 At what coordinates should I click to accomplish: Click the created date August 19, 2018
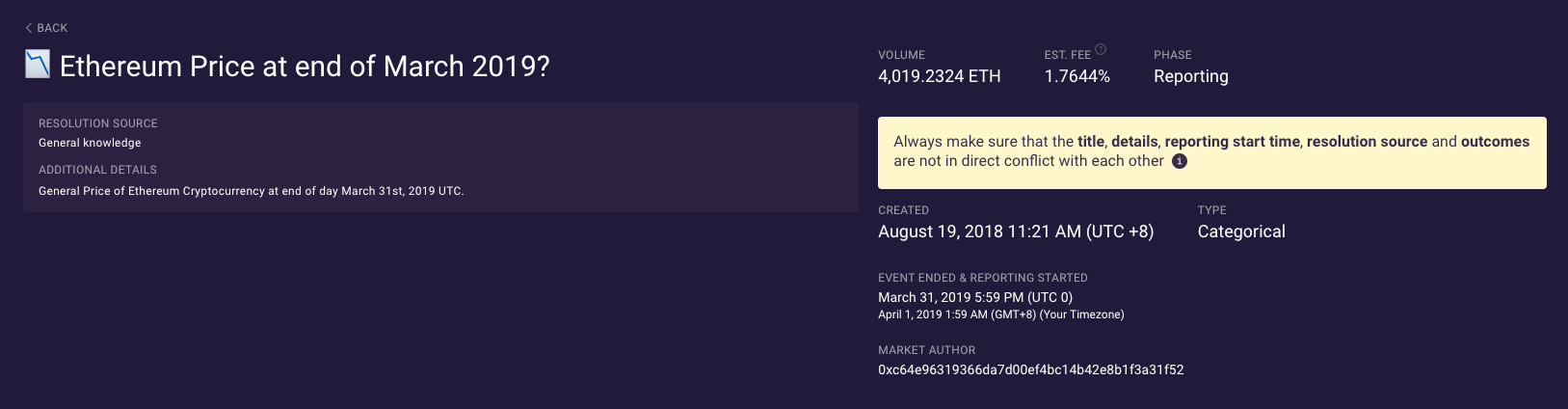tap(1015, 232)
